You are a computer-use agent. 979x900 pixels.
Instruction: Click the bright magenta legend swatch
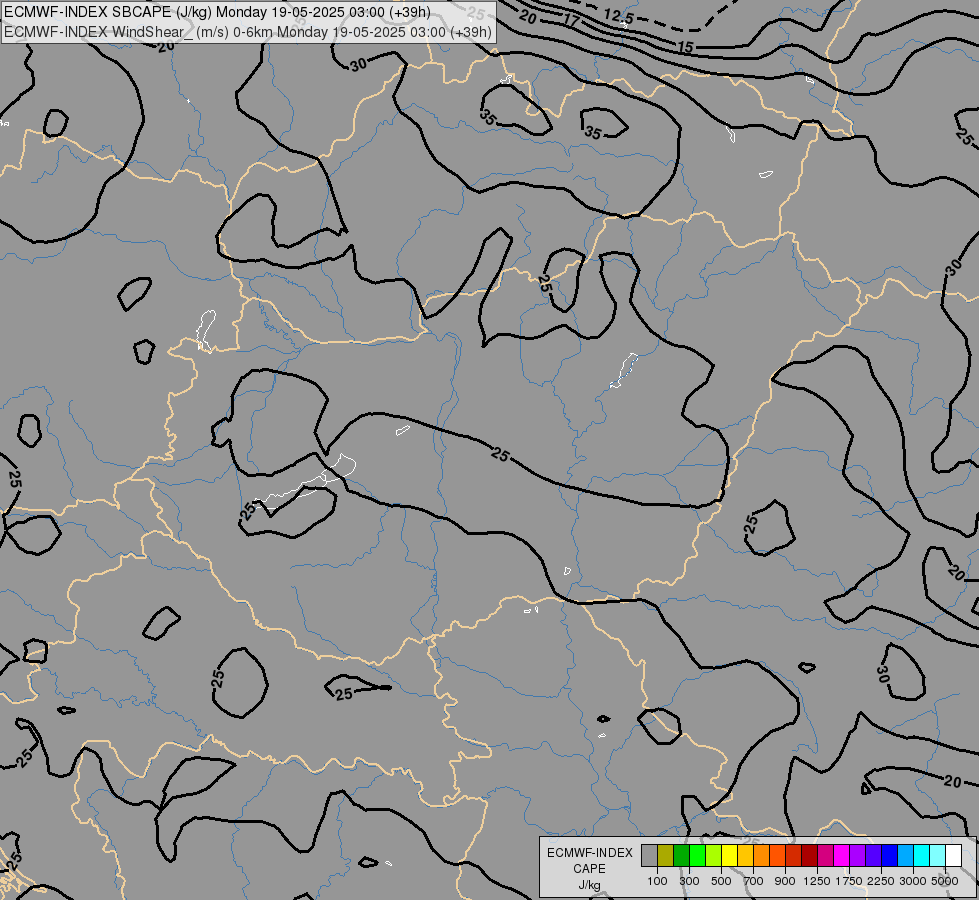coord(842,856)
